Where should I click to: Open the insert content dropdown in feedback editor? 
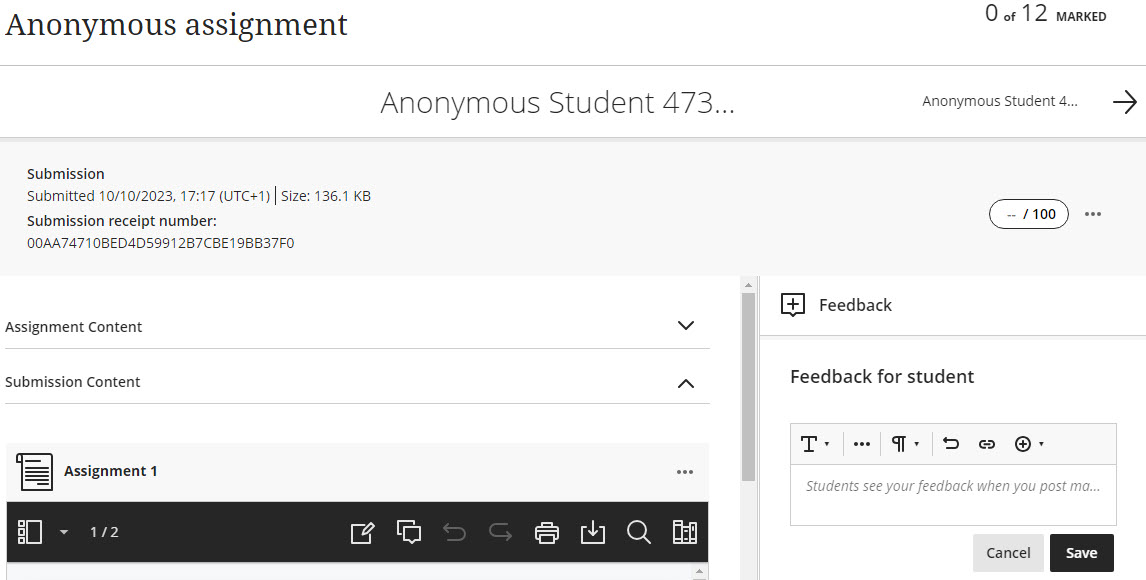coord(1029,443)
